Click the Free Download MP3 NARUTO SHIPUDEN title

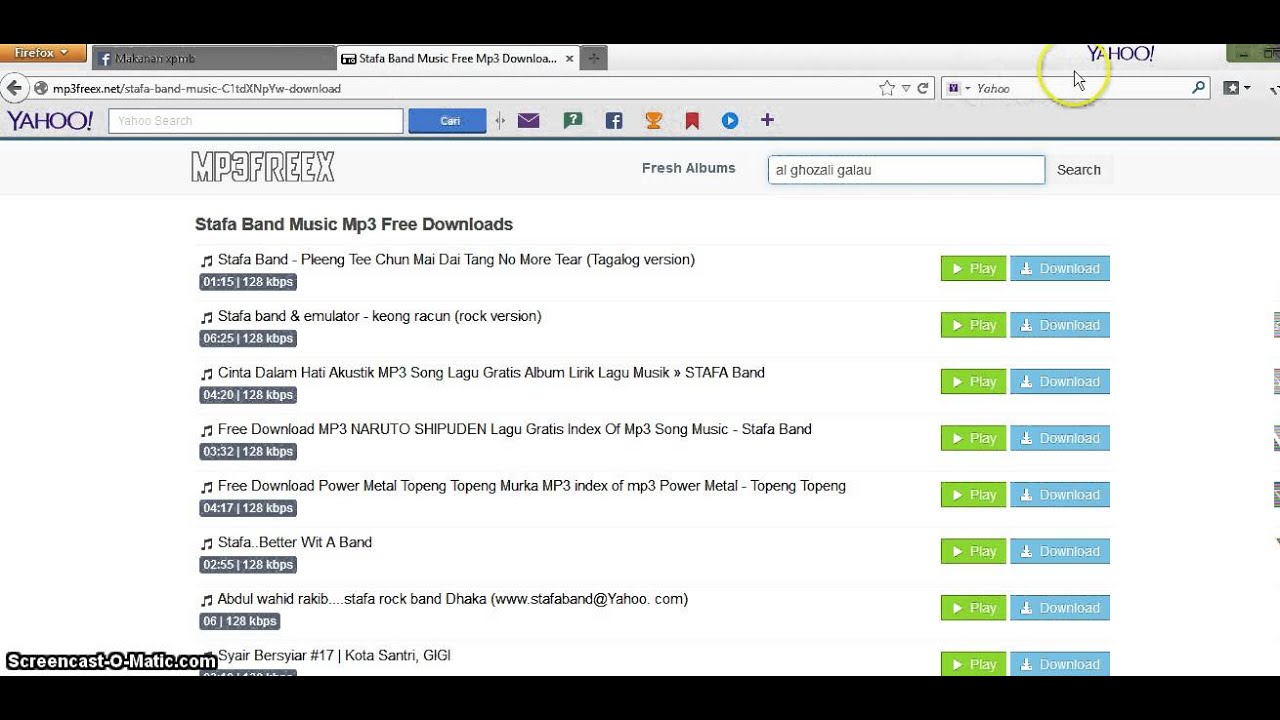515,429
